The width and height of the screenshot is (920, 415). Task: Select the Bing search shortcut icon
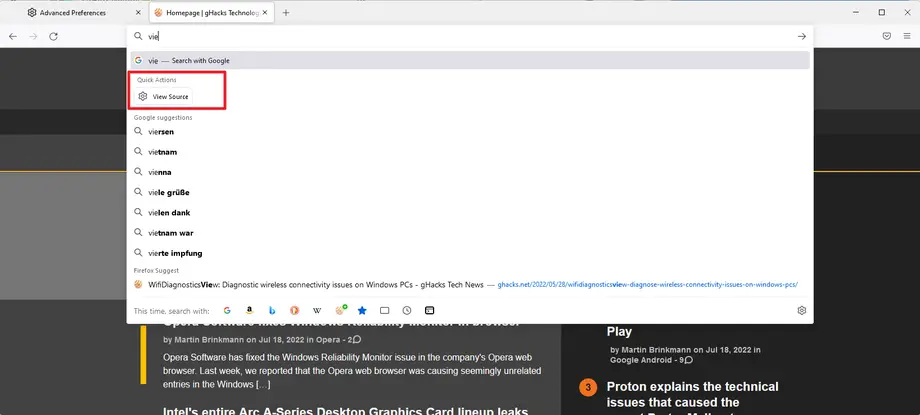[x=272, y=311]
